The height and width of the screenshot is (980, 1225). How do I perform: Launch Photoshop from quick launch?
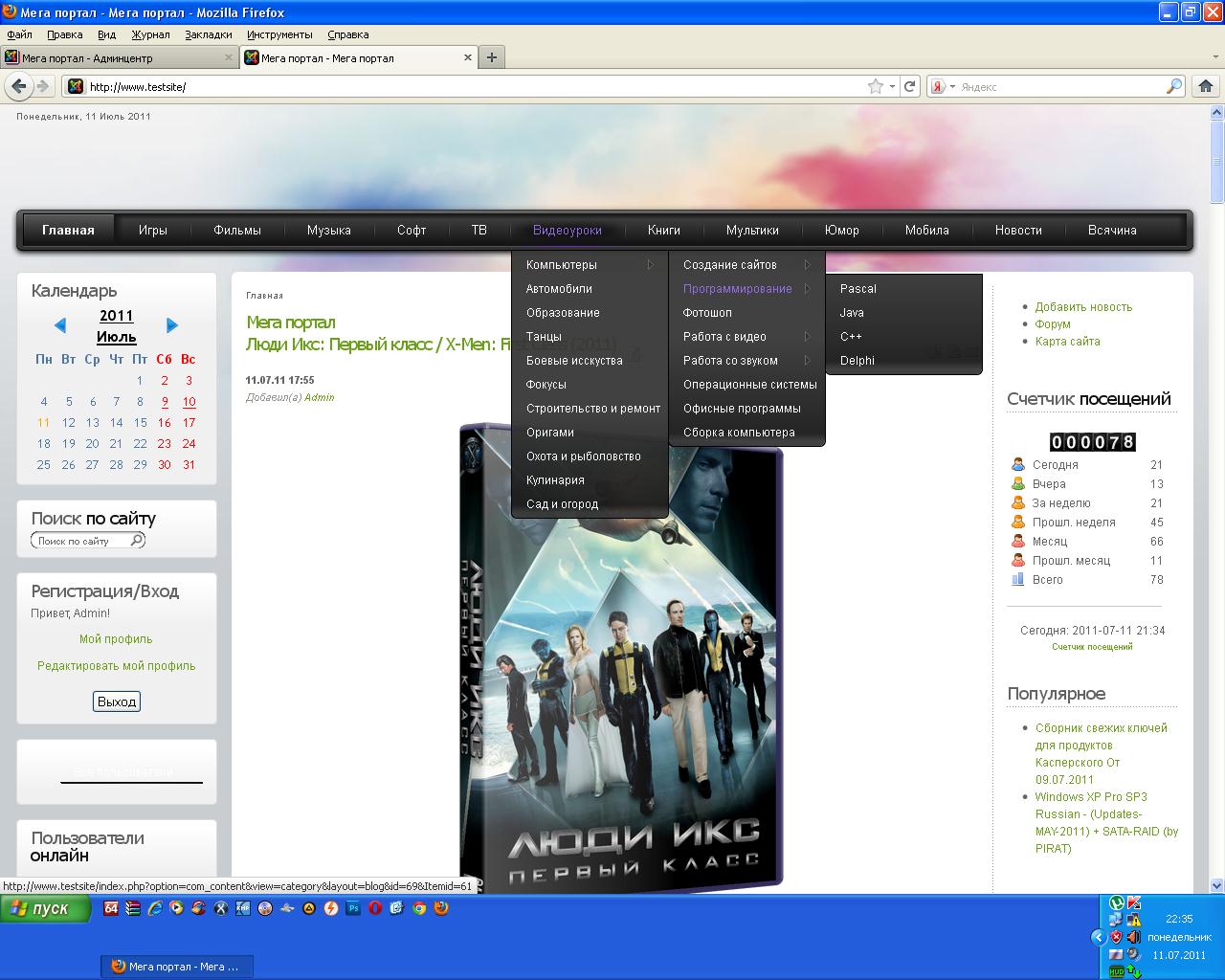pyautogui.click(x=353, y=908)
